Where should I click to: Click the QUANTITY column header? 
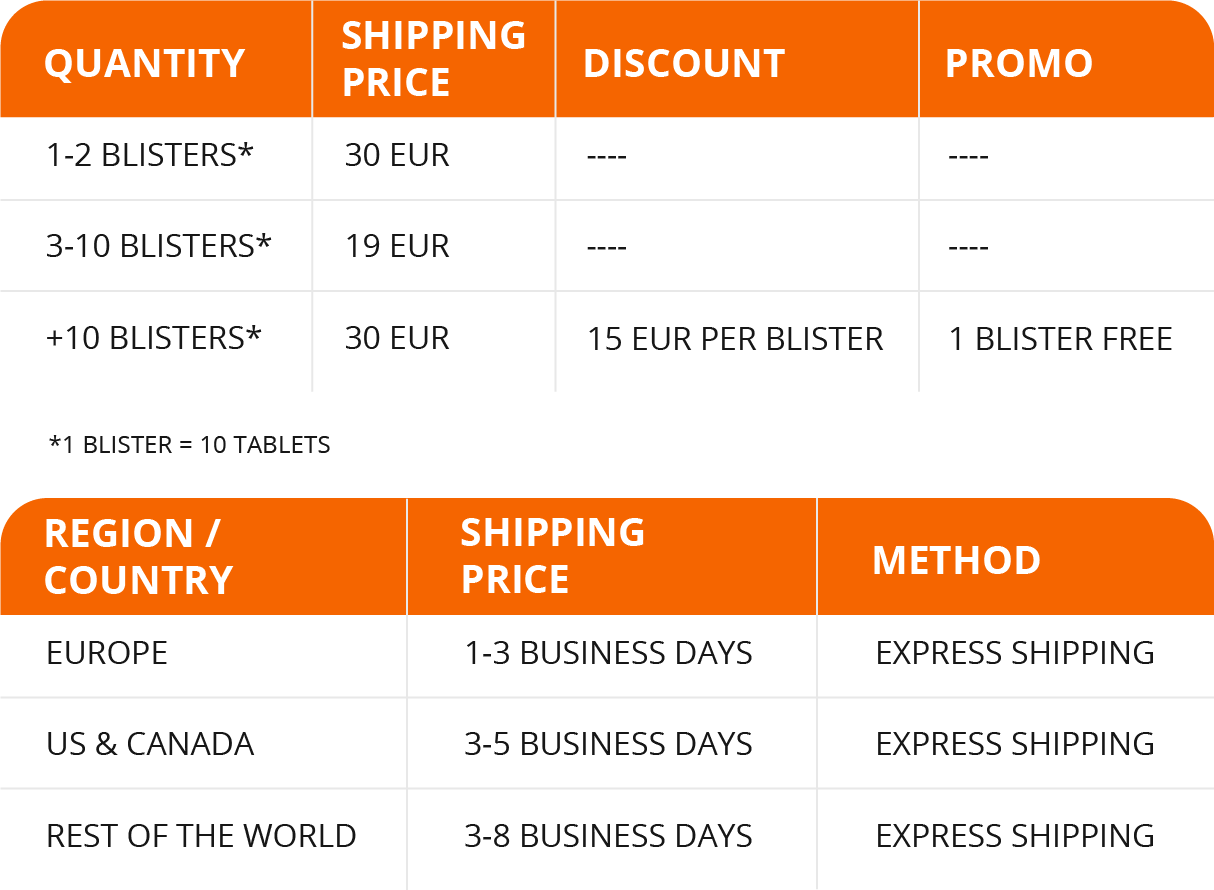(x=145, y=64)
